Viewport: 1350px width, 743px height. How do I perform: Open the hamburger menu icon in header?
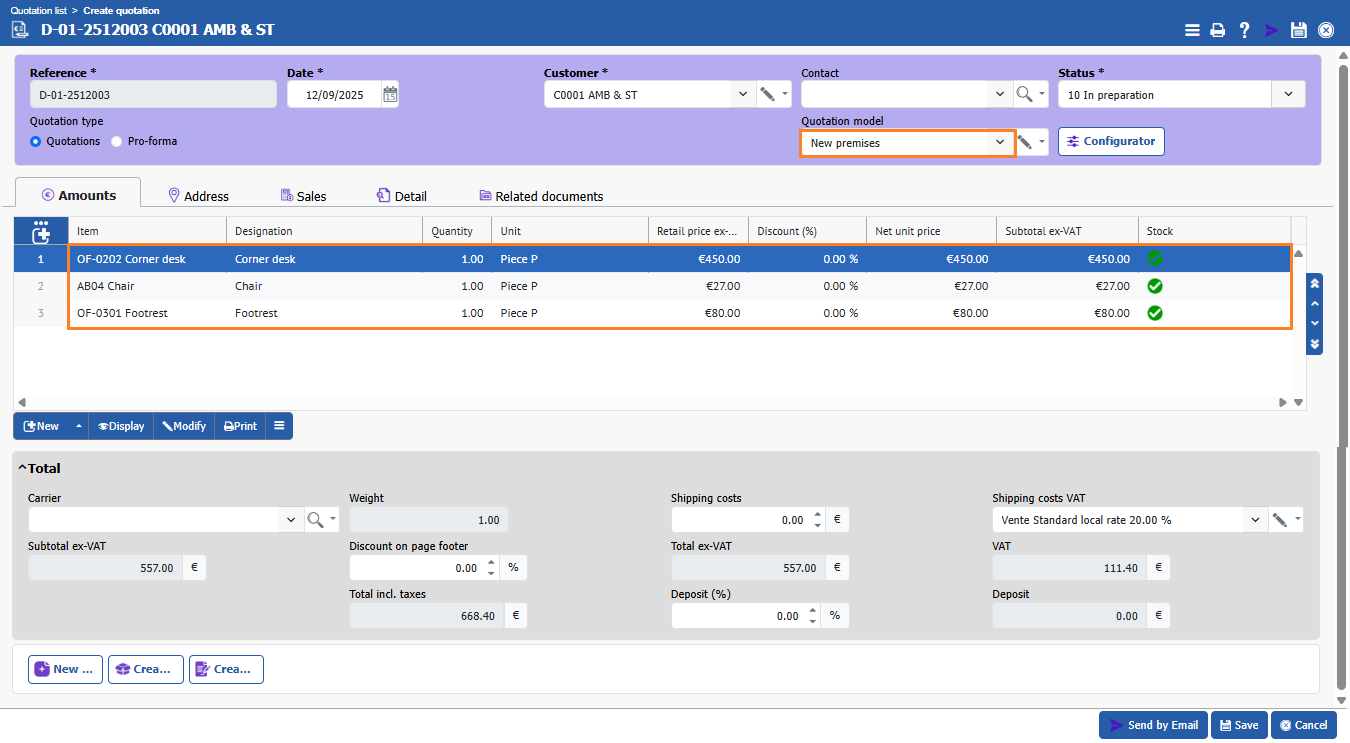pyautogui.click(x=1192, y=30)
